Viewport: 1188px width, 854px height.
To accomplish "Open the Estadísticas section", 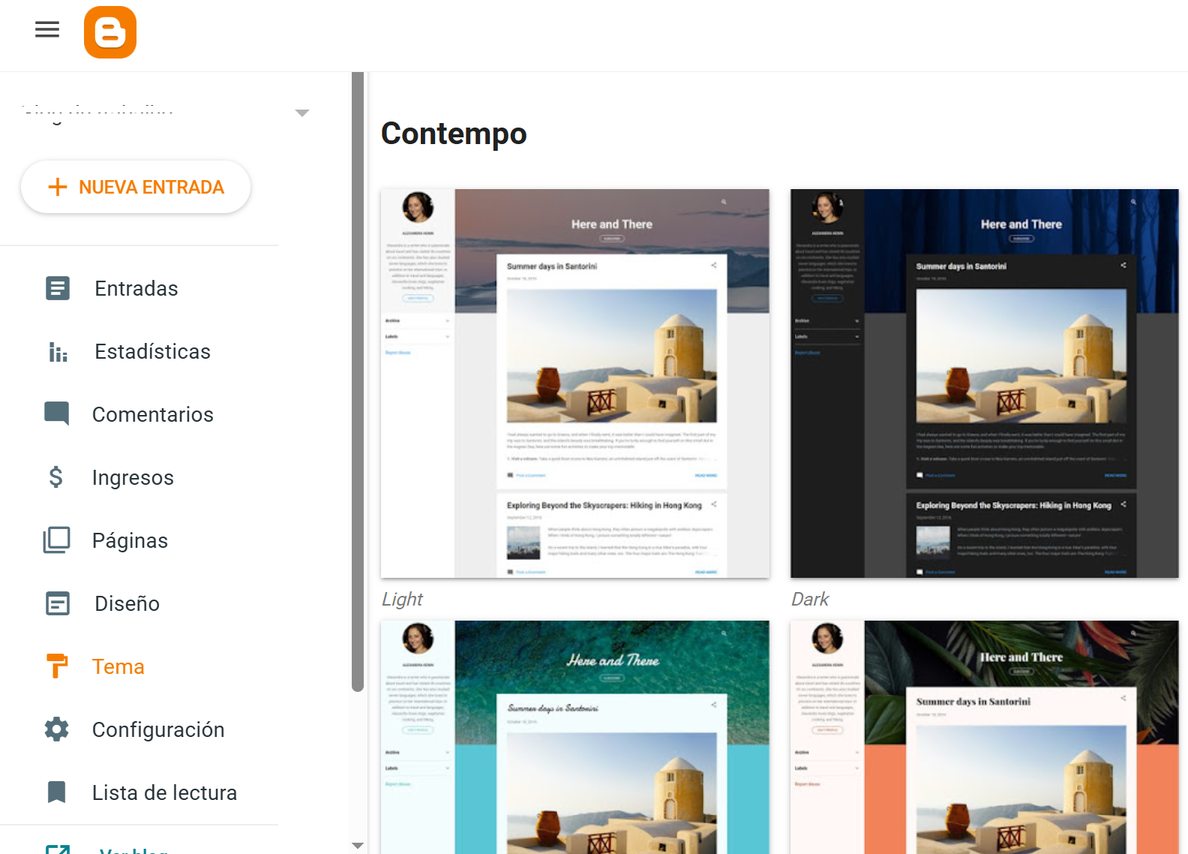I will (152, 352).
